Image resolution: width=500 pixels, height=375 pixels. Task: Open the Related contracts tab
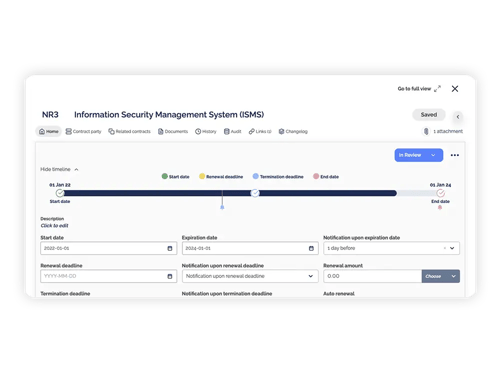pyautogui.click(x=129, y=131)
